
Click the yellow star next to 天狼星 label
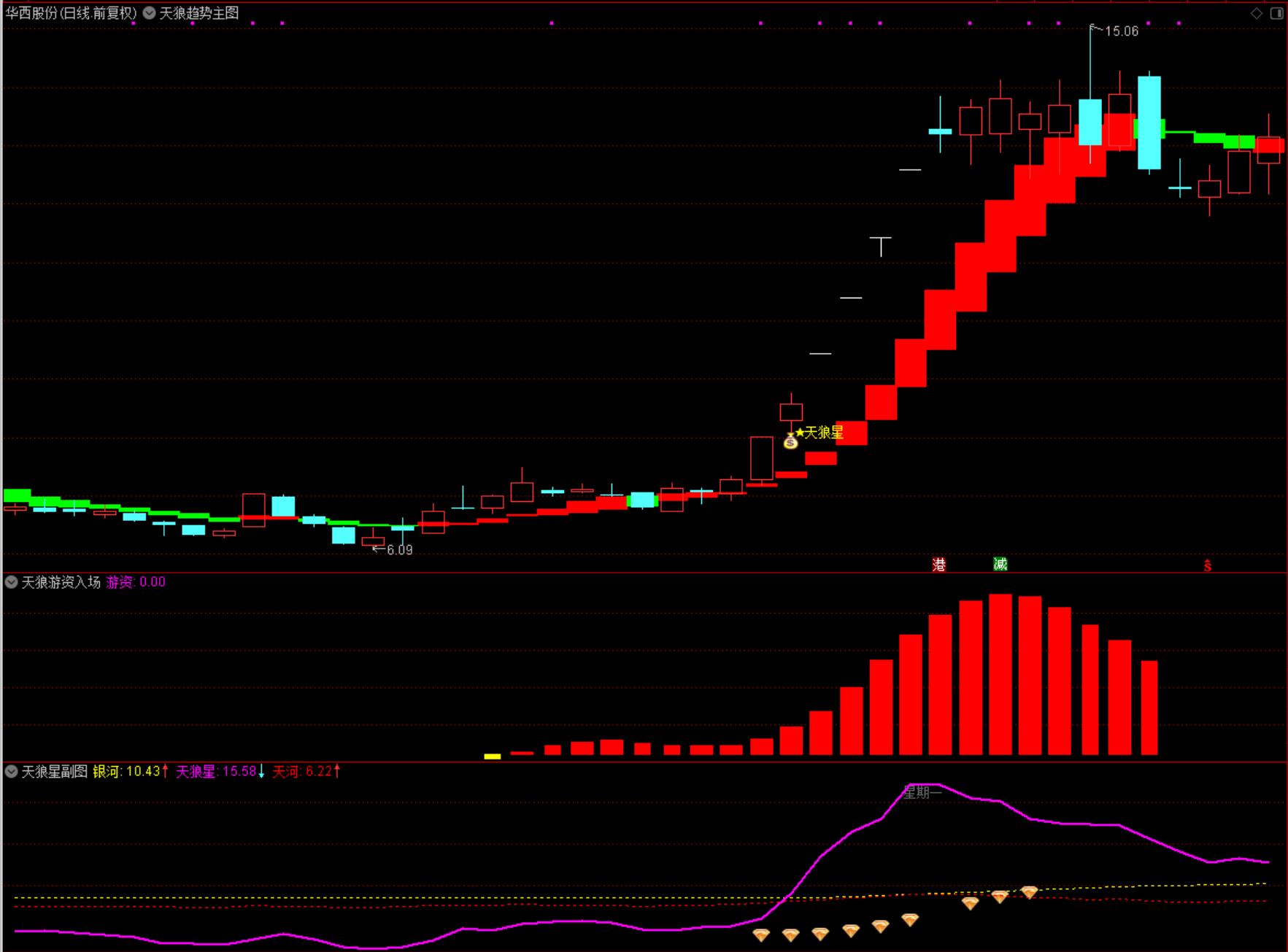coord(800,433)
